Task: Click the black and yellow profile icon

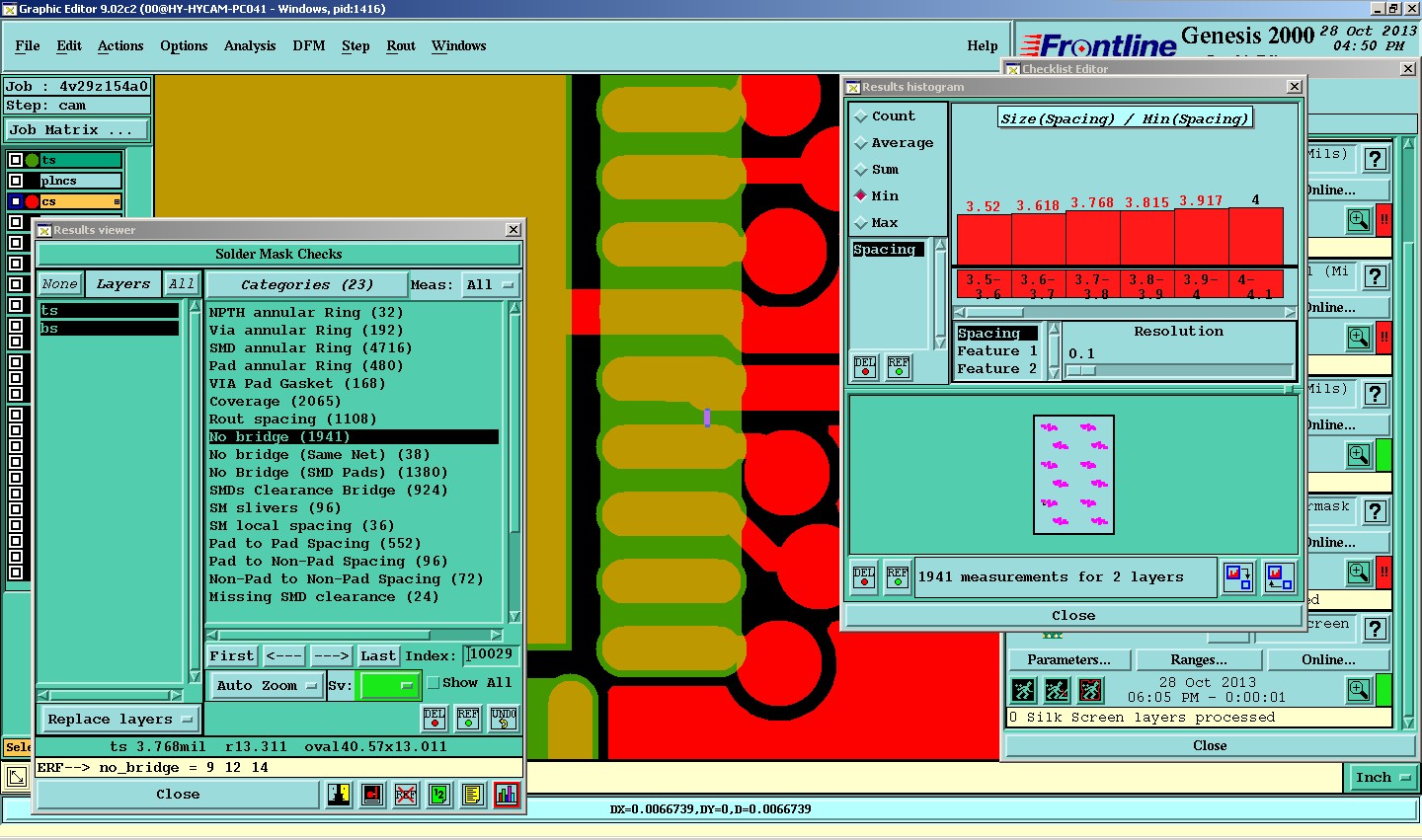Action: tap(339, 795)
